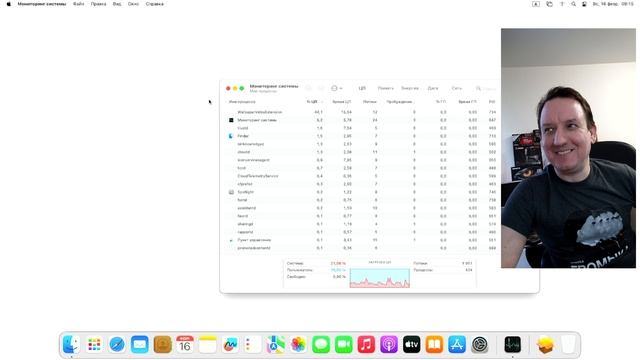
Task: Sort by Пробуждения column header
Action: [400, 102]
